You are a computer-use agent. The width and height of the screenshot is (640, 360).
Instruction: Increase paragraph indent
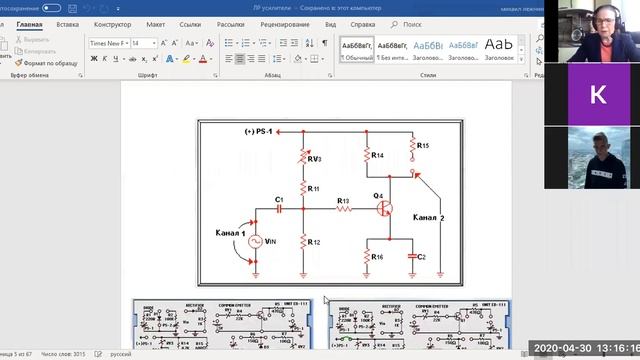294,43
